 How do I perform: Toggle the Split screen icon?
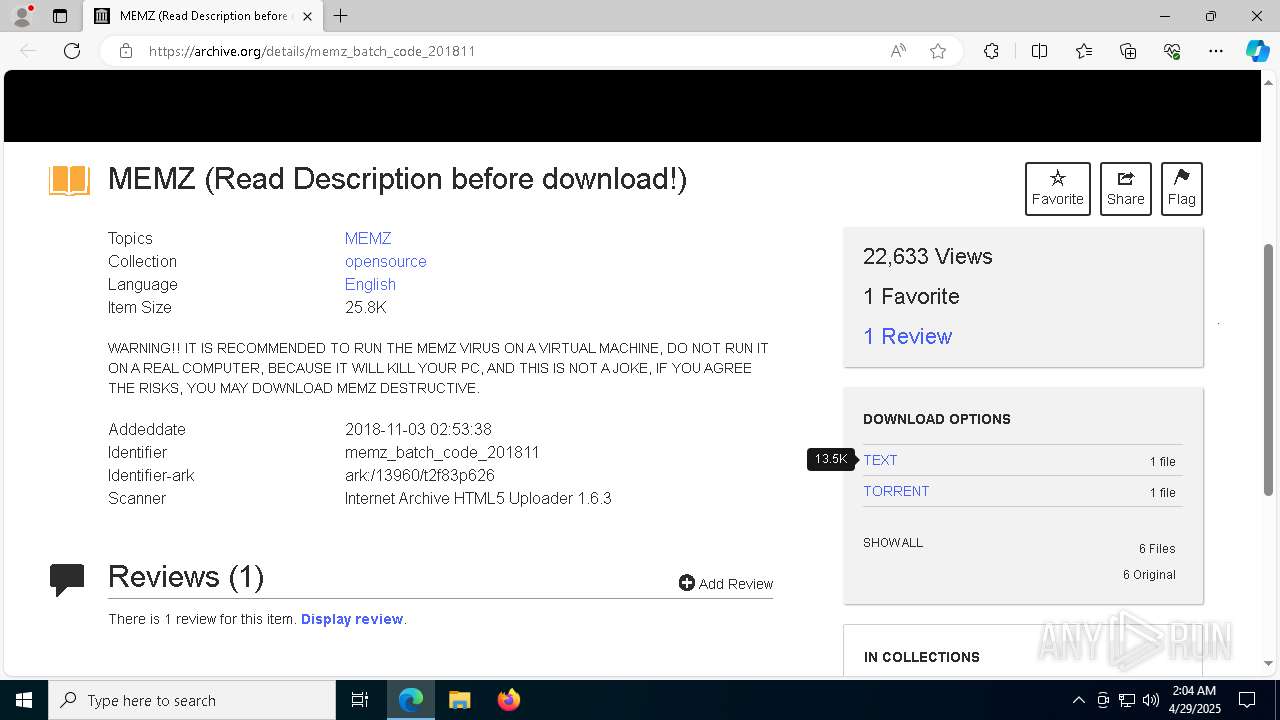1039,51
